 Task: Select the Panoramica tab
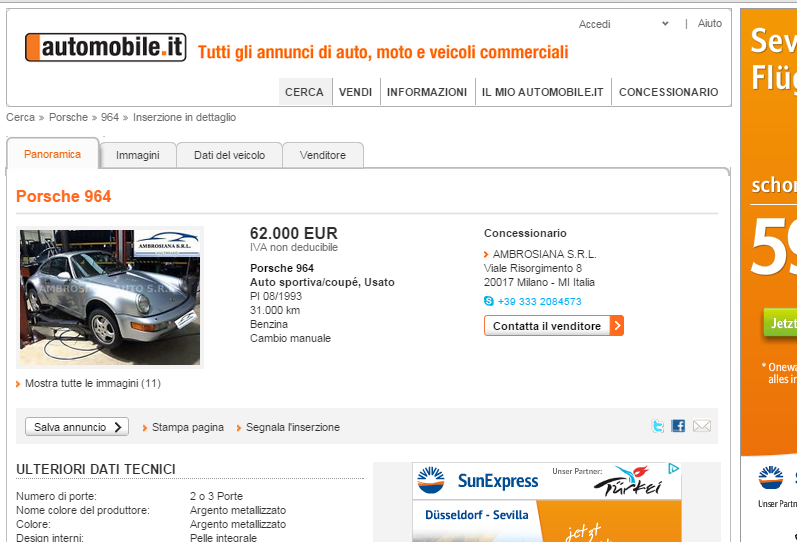(52, 154)
